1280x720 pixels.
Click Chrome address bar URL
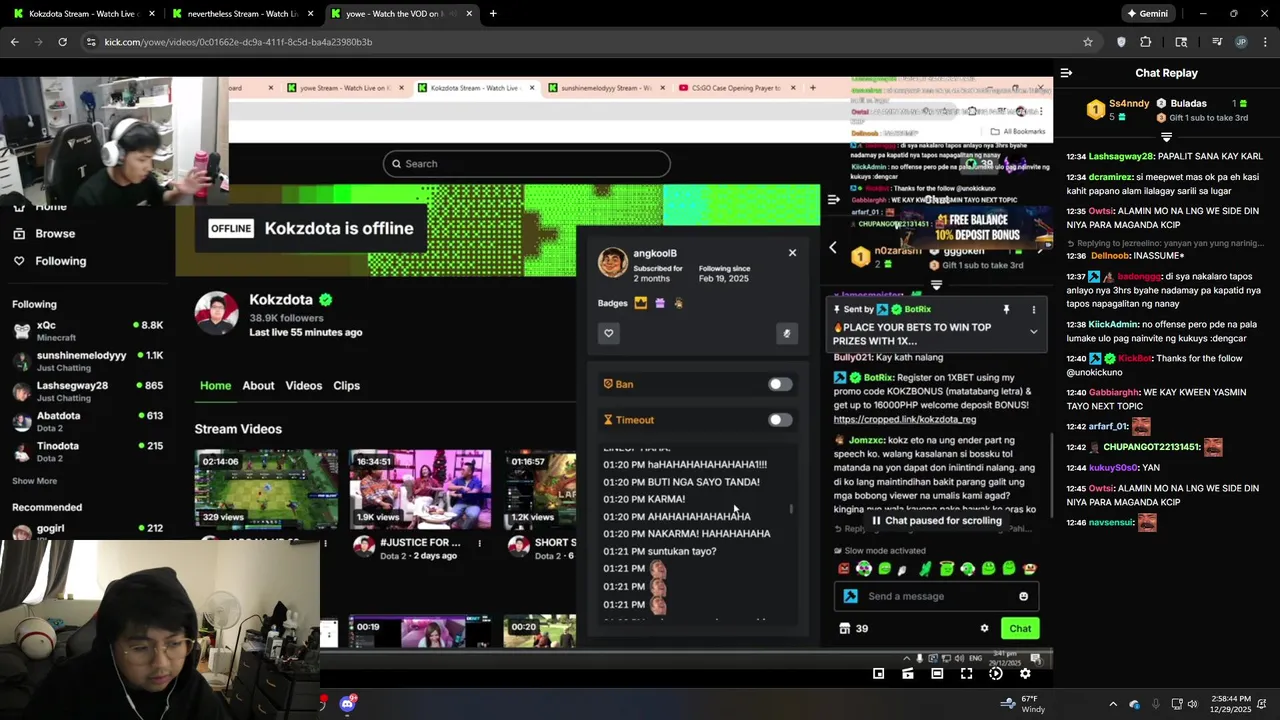[238, 42]
